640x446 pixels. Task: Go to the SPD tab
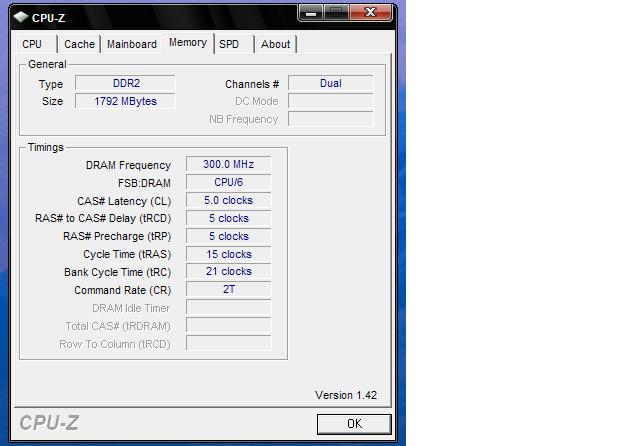(x=229, y=44)
